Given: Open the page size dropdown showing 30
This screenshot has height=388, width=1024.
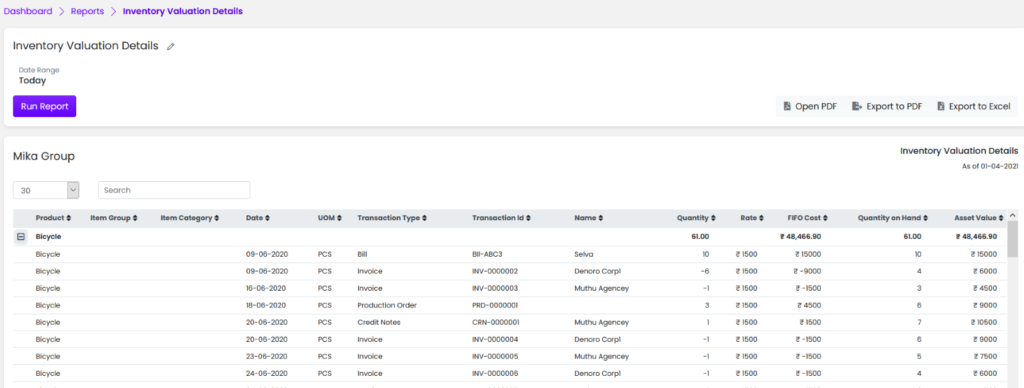Looking at the screenshot, I should point(46,190).
